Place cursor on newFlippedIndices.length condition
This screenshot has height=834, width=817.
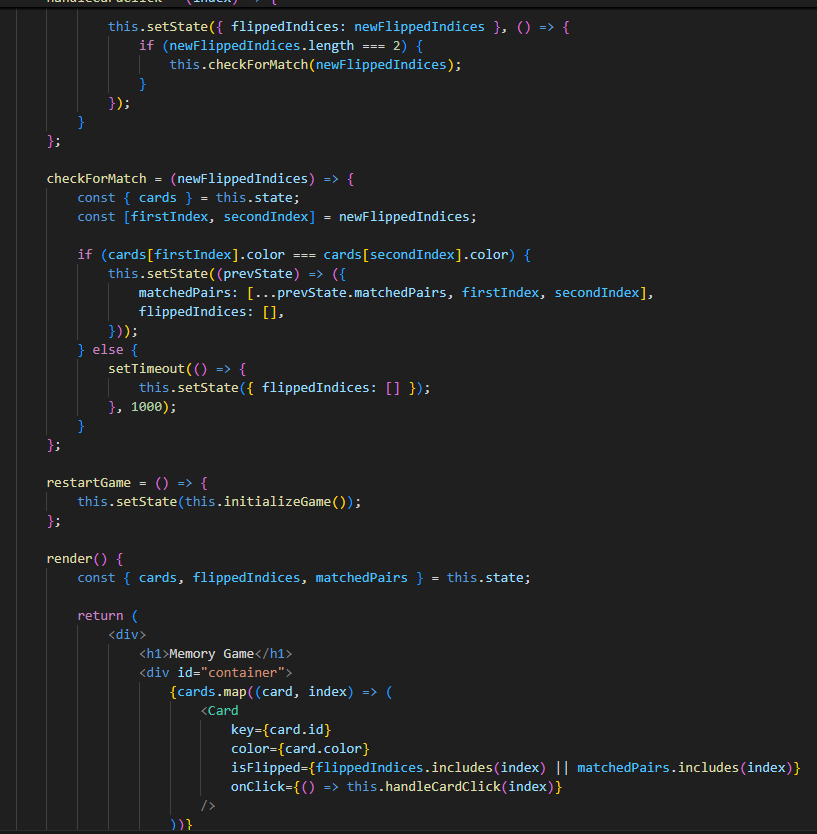click(261, 46)
